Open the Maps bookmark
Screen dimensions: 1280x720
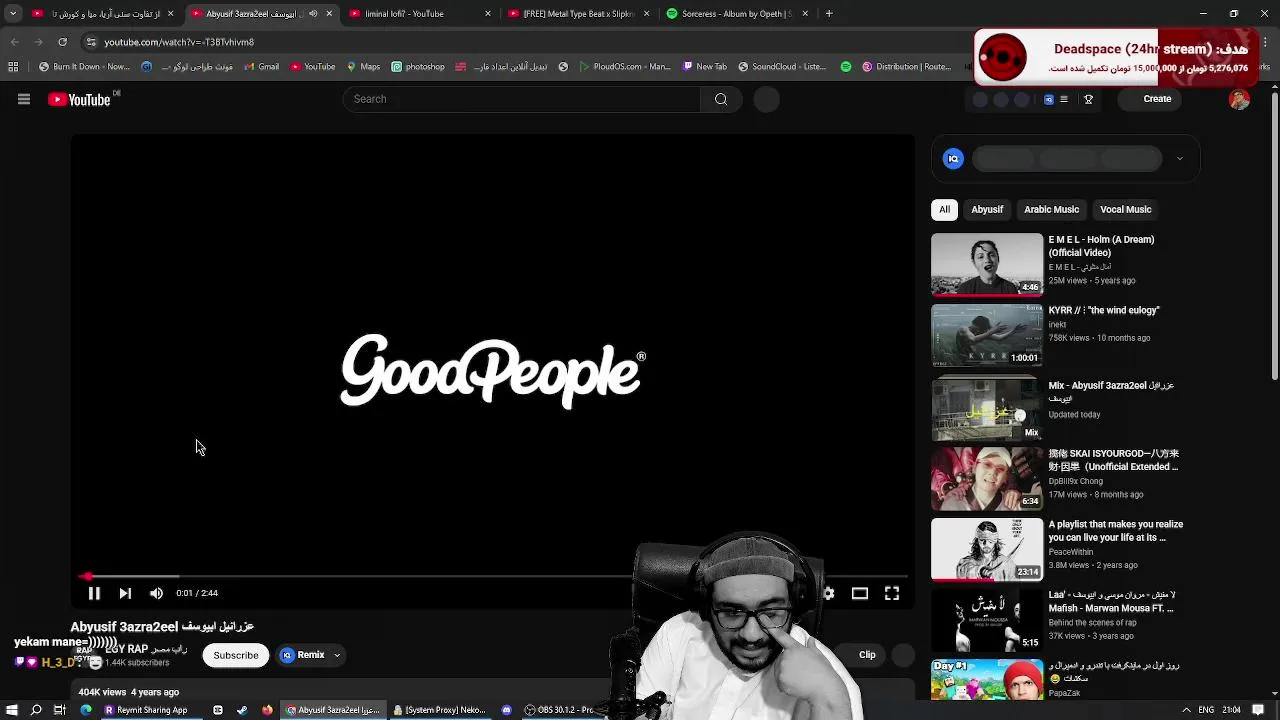[363, 67]
